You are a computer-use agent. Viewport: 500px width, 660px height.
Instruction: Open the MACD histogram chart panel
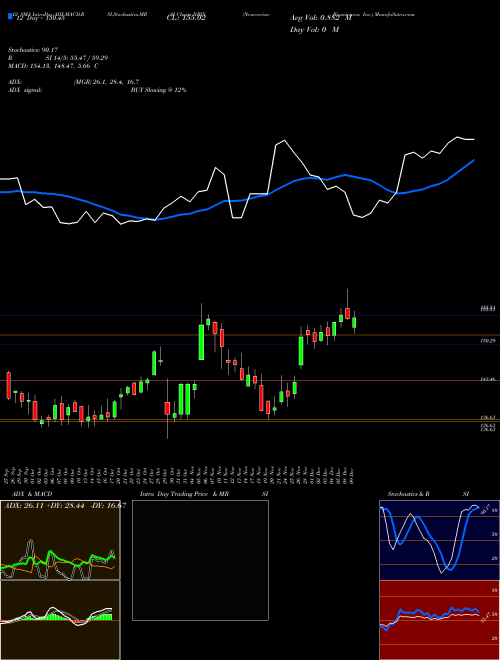coord(60,620)
